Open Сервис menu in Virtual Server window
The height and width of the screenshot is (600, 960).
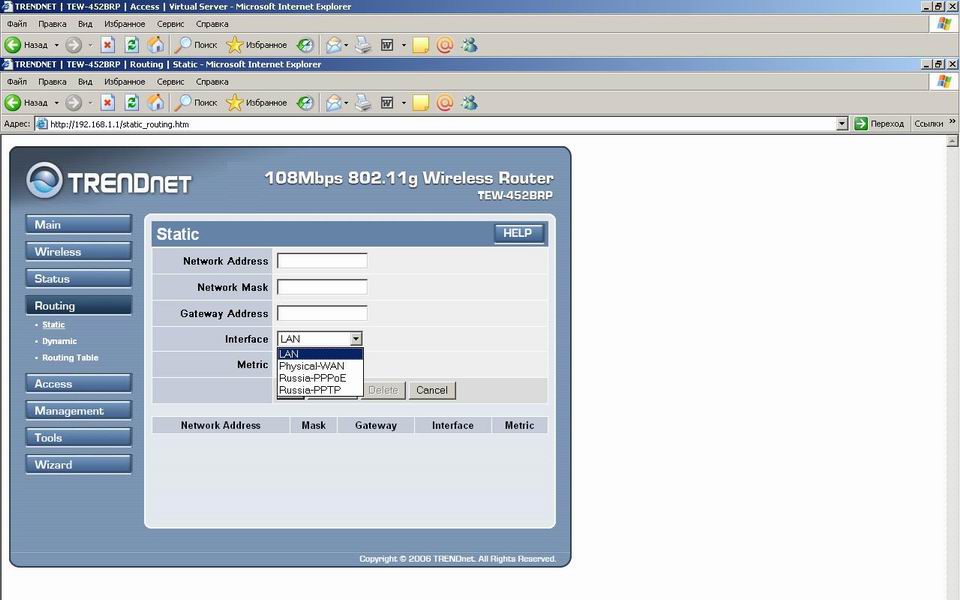pyautogui.click(x=170, y=24)
